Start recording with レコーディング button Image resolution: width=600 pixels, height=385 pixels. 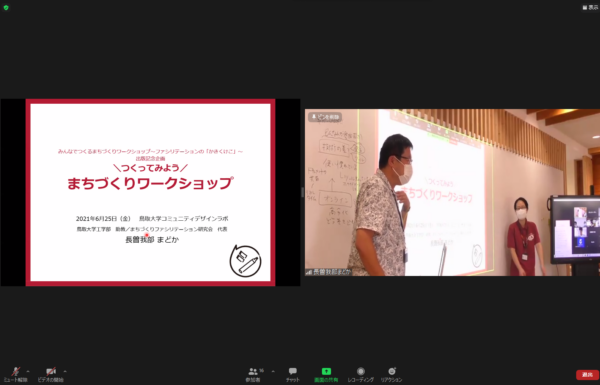tap(360, 374)
